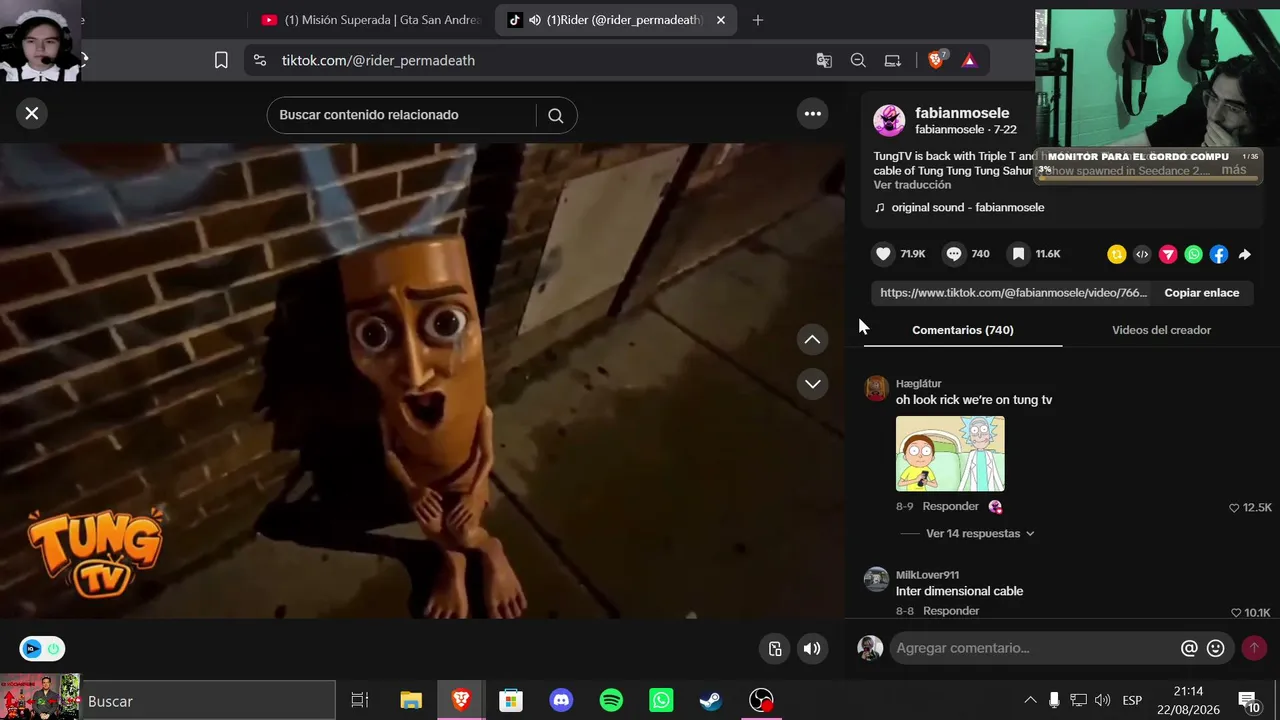The width and height of the screenshot is (1280, 720).
Task: Open OBS Studio from the taskbar
Action: pyautogui.click(x=761, y=701)
